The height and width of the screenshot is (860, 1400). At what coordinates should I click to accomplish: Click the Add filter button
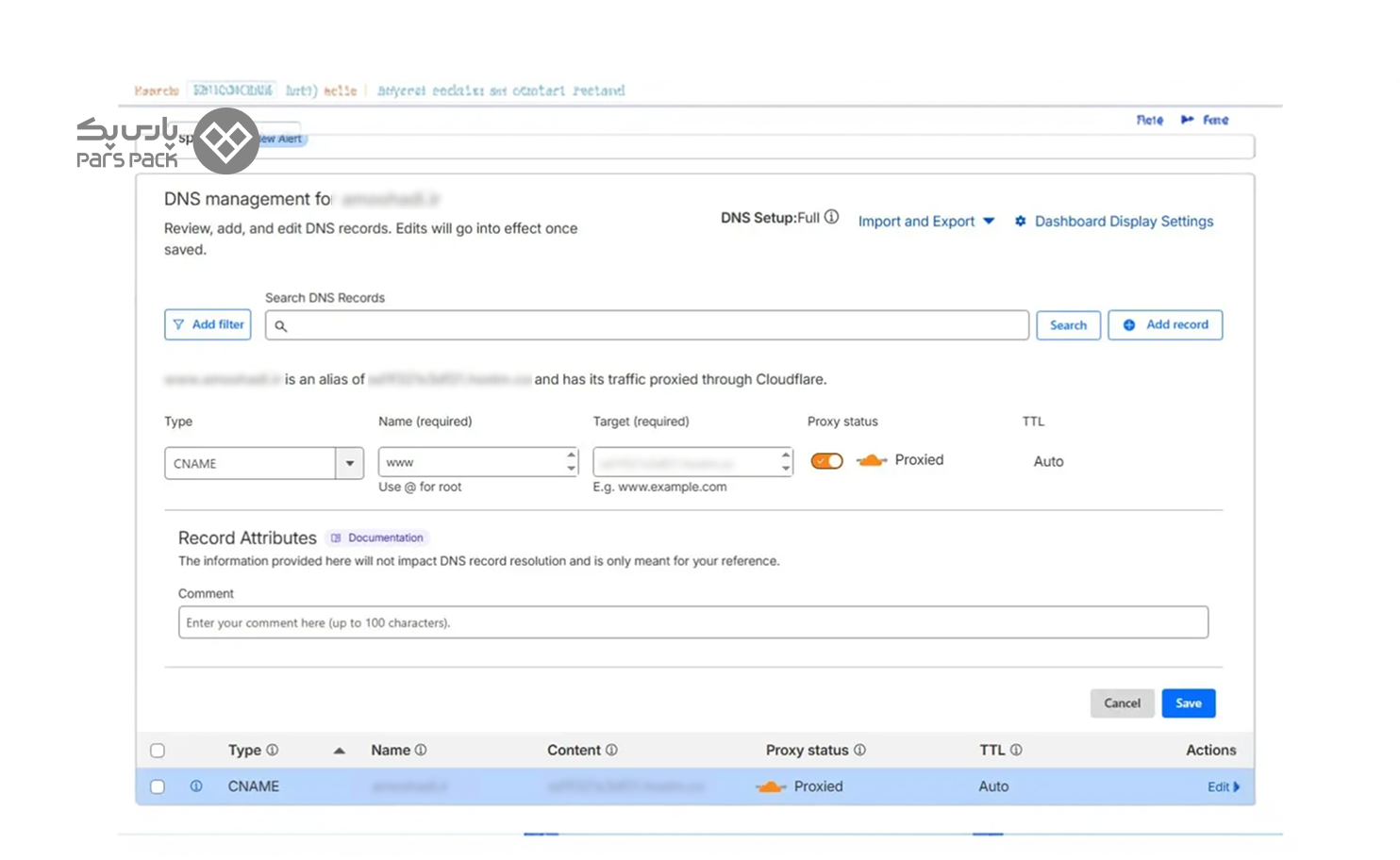click(208, 324)
